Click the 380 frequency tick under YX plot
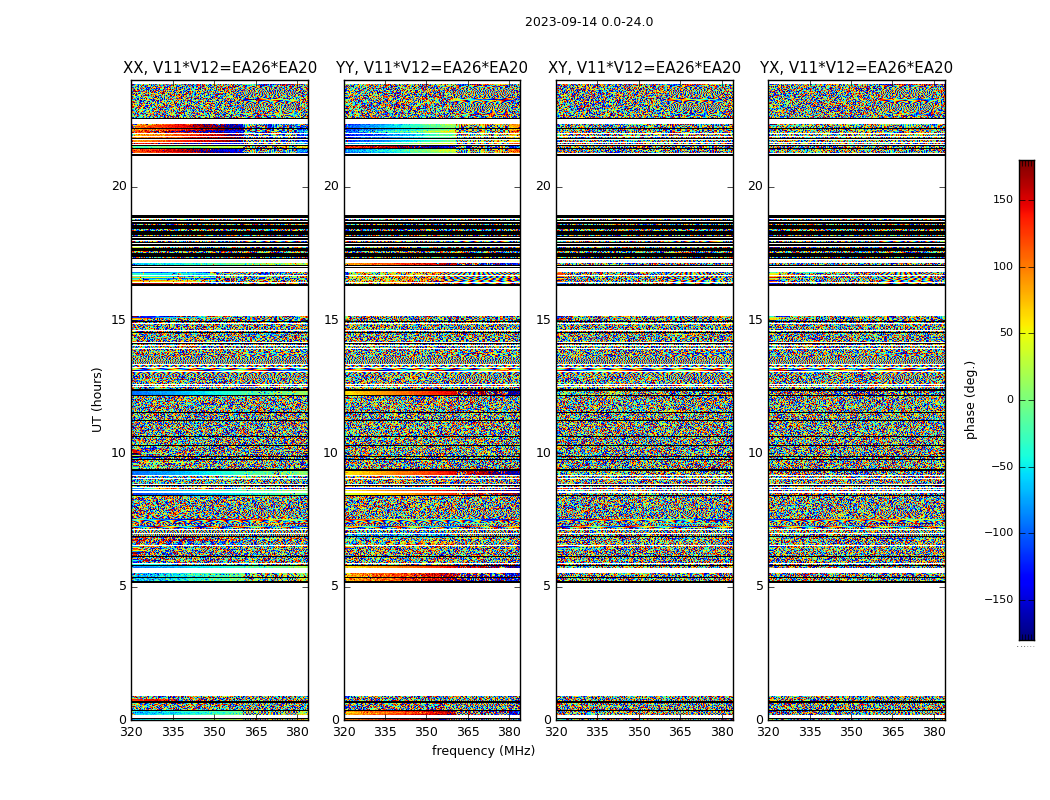 pyautogui.click(x=934, y=732)
